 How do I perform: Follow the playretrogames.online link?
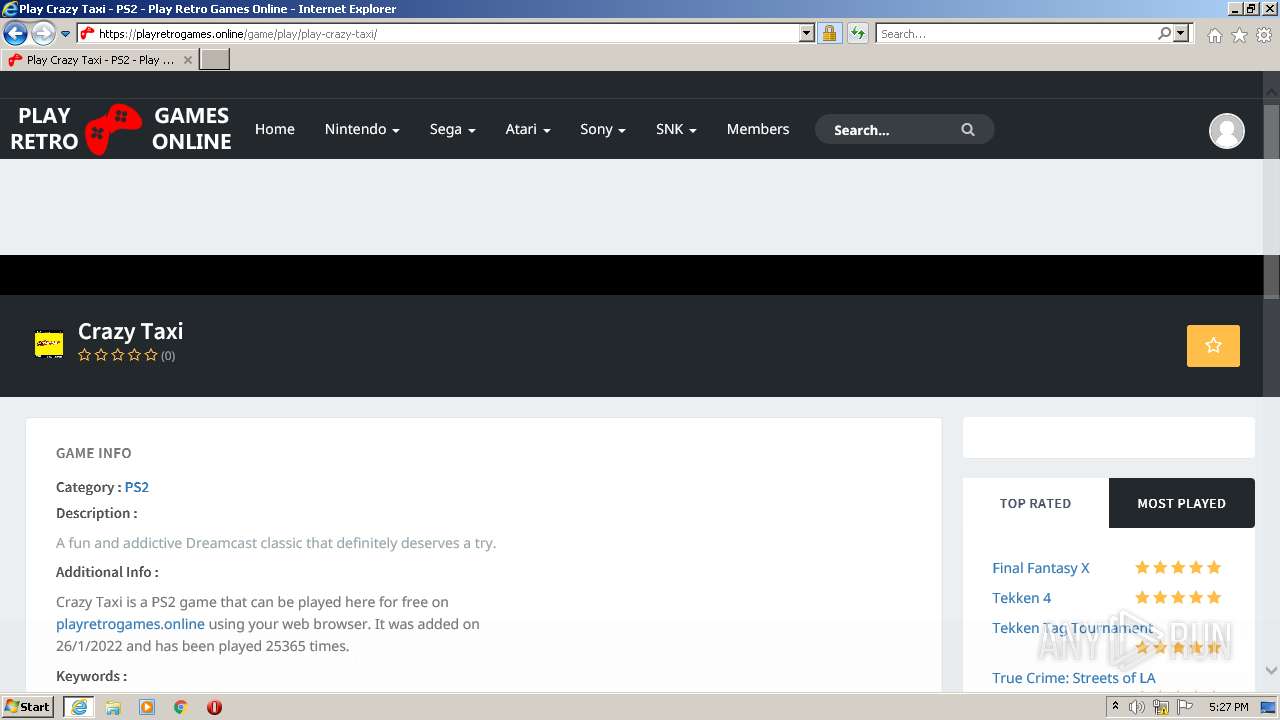click(130, 624)
